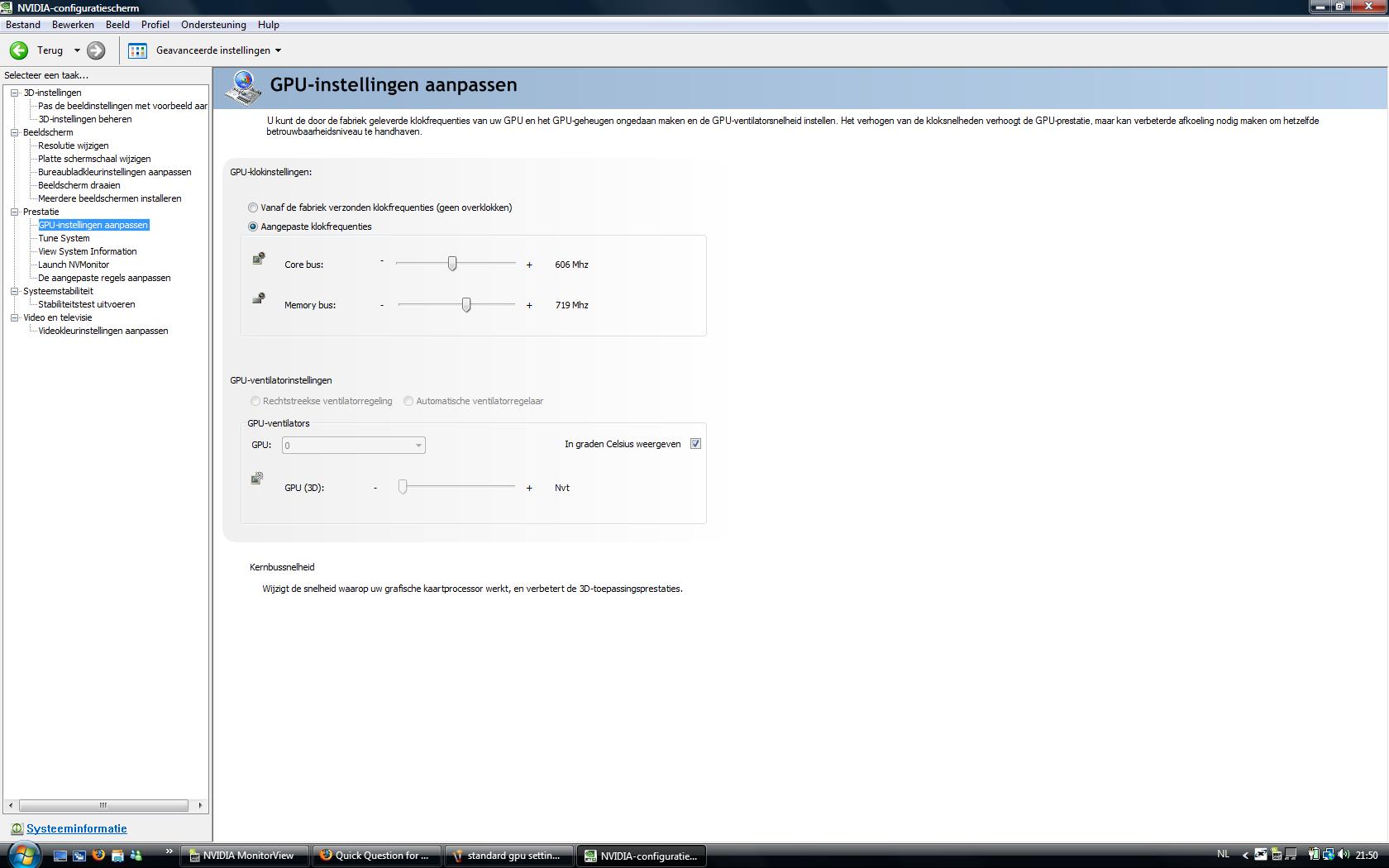
Task: Select View System Information tree item
Action: coord(88,251)
